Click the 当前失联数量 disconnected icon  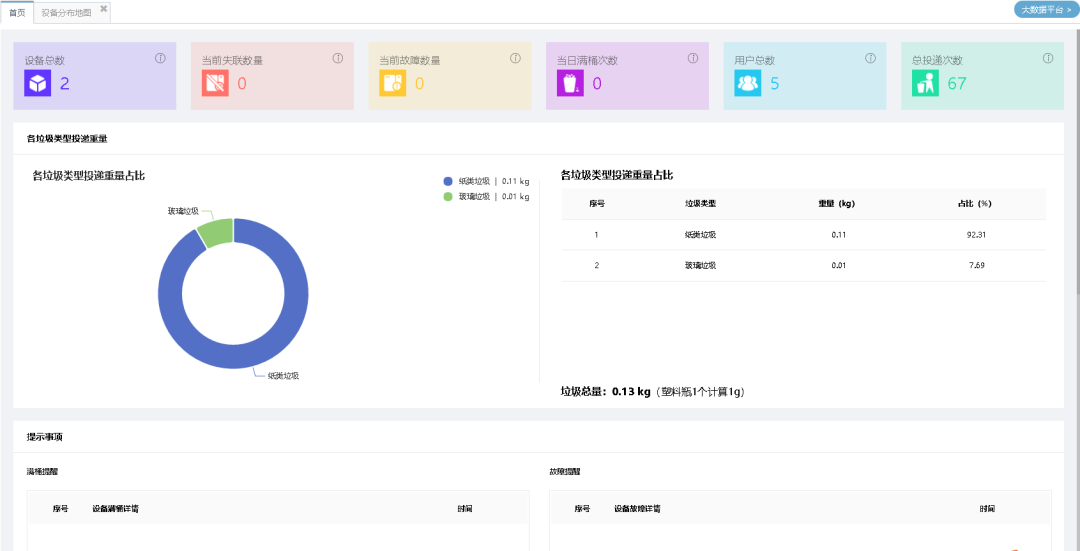tap(215, 84)
